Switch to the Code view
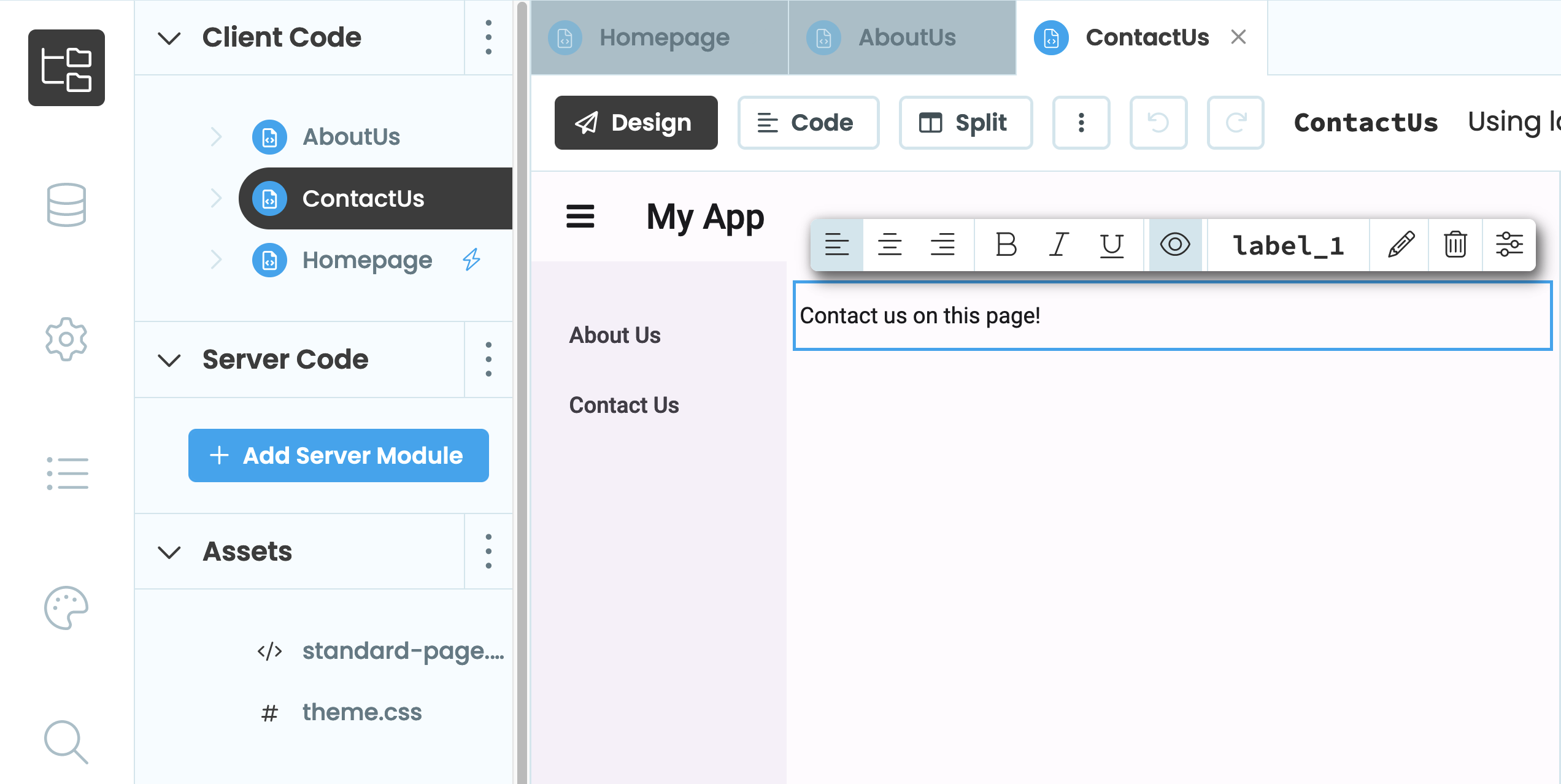This screenshot has width=1561, height=784. point(808,123)
